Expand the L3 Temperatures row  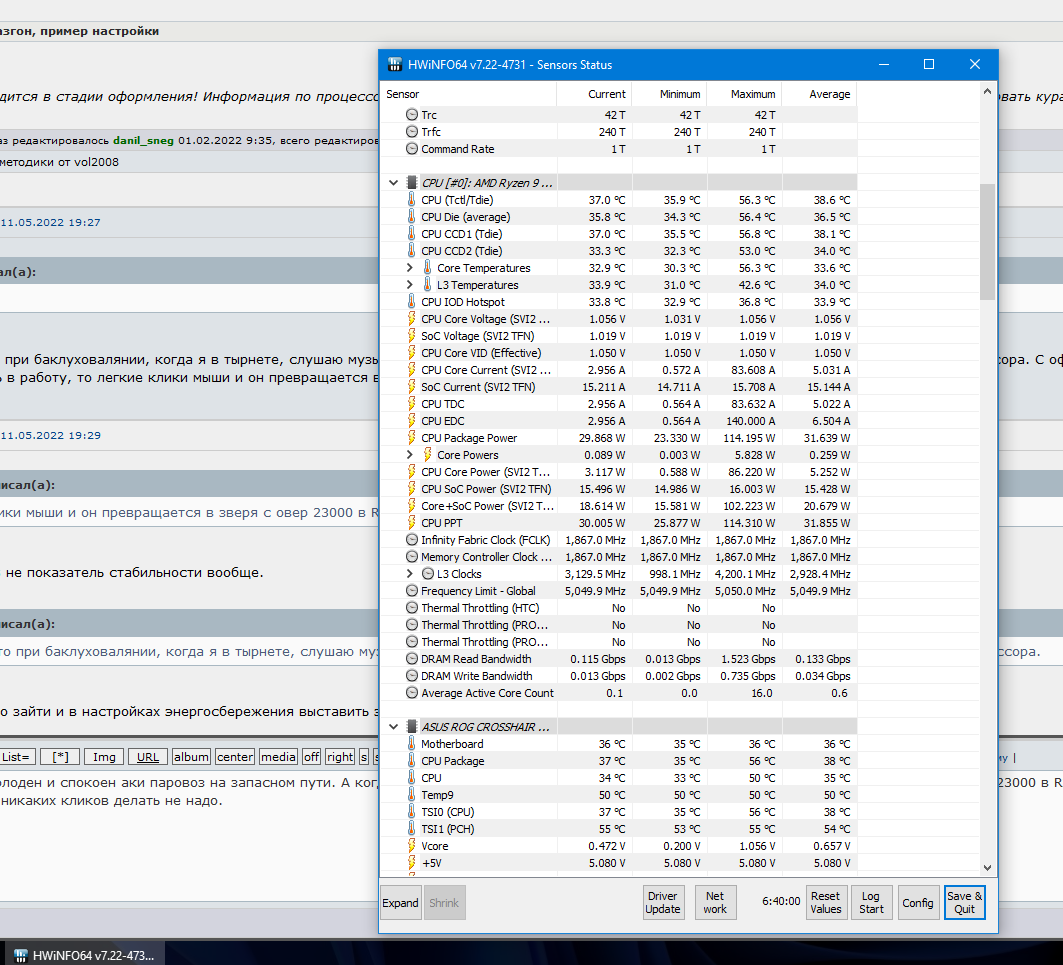tap(409, 285)
